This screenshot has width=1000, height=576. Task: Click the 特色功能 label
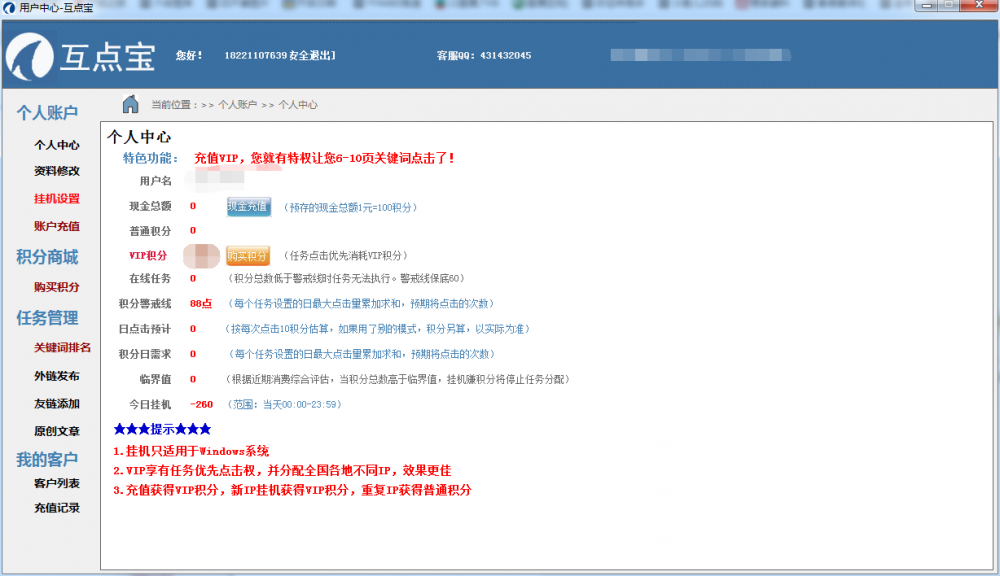(x=151, y=158)
